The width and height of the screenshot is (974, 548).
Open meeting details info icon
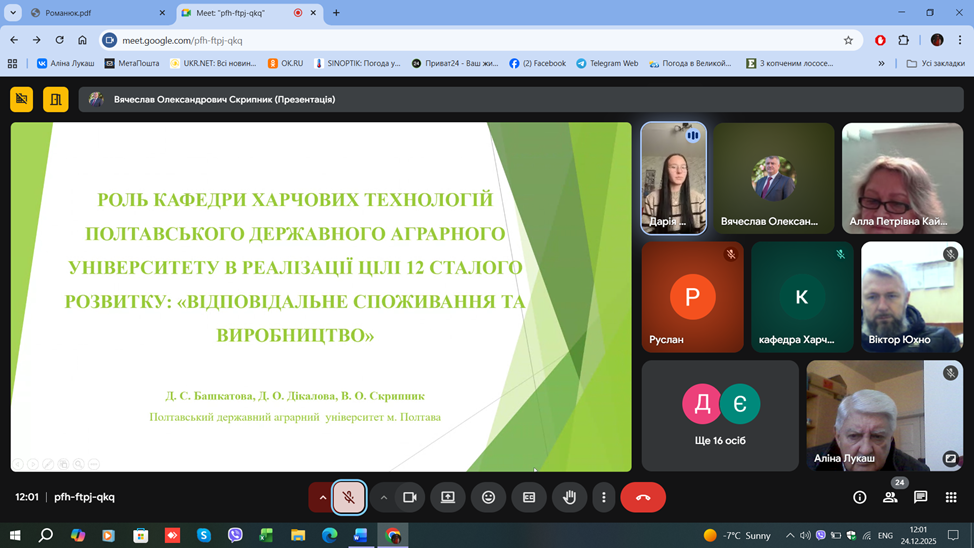point(859,497)
